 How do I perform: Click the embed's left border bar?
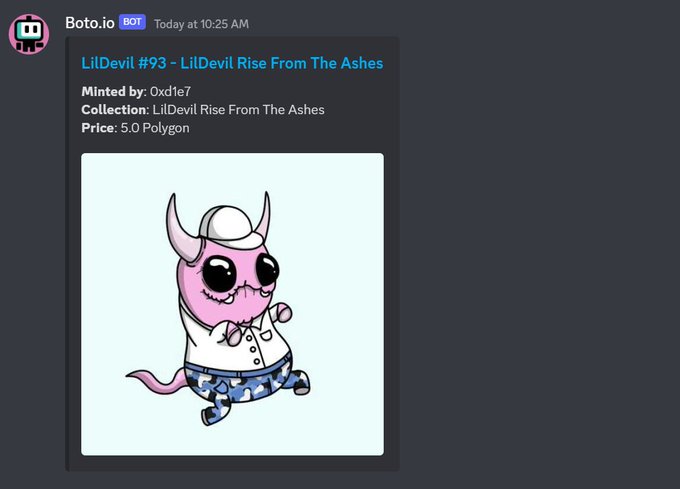coord(67,254)
